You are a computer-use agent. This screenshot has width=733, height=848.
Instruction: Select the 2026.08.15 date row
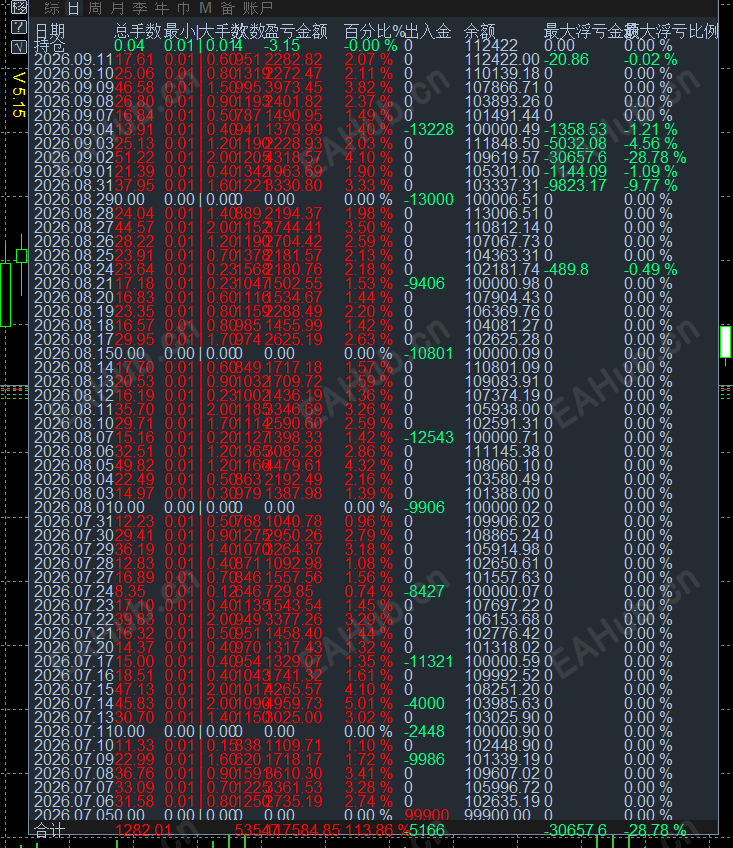74,353
